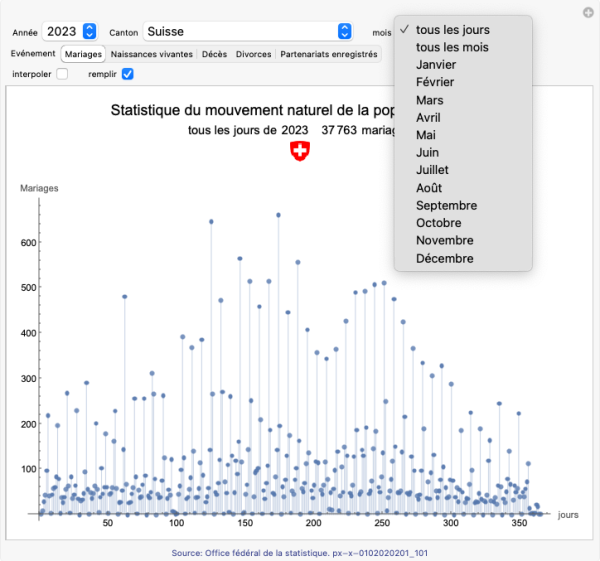
Task: Click the Office fédéral source link
Action: point(300,551)
